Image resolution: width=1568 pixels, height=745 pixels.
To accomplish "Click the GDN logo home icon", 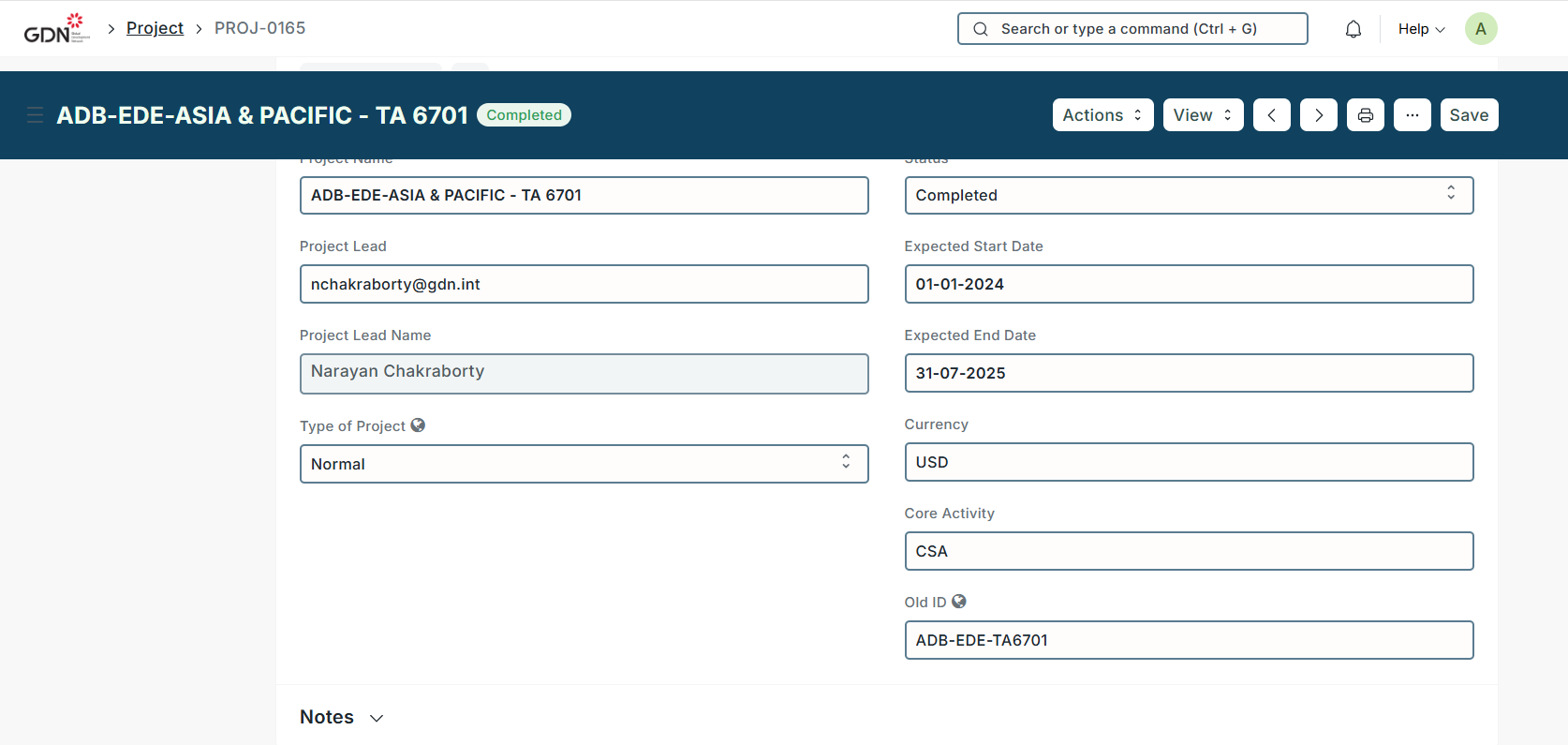I will (x=56, y=28).
